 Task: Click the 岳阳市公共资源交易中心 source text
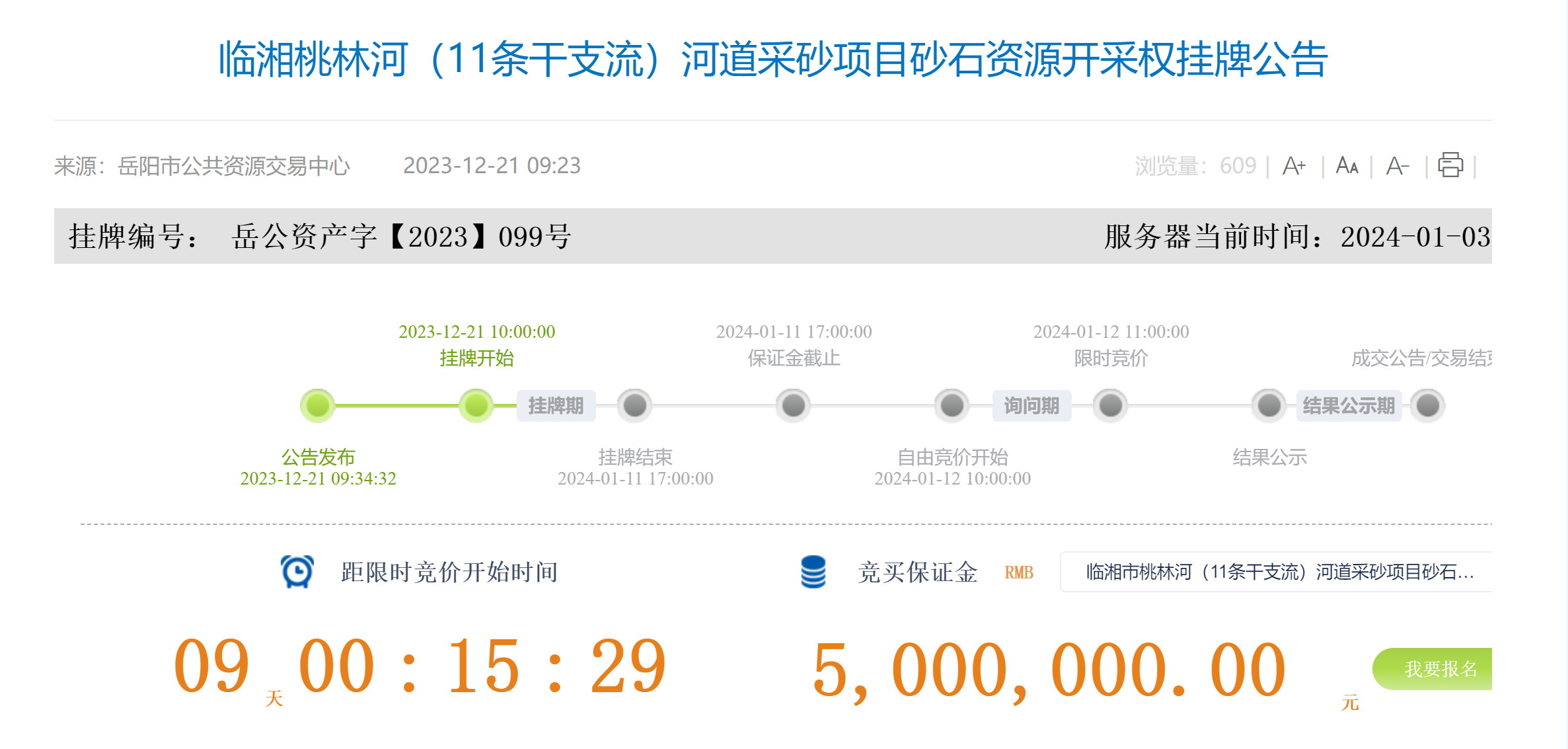click(233, 166)
